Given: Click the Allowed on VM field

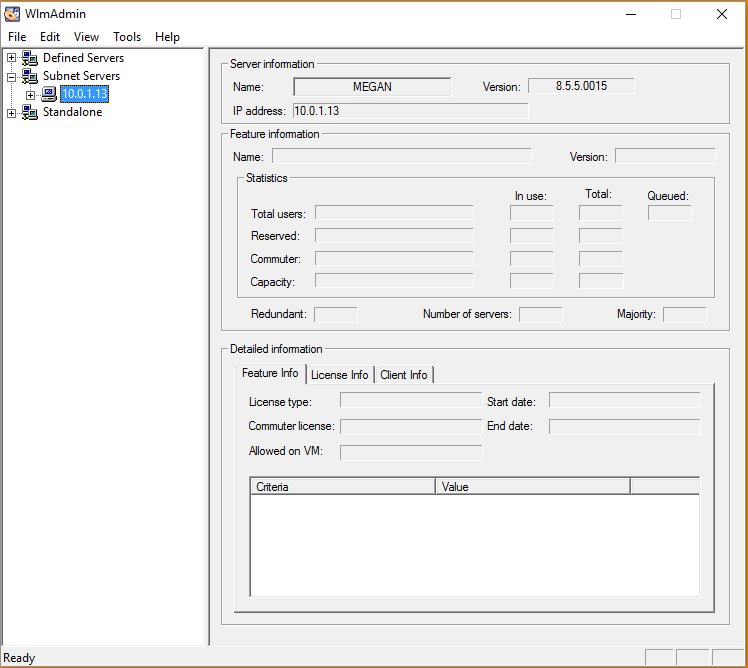Looking at the screenshot, I should click(411, 452).
